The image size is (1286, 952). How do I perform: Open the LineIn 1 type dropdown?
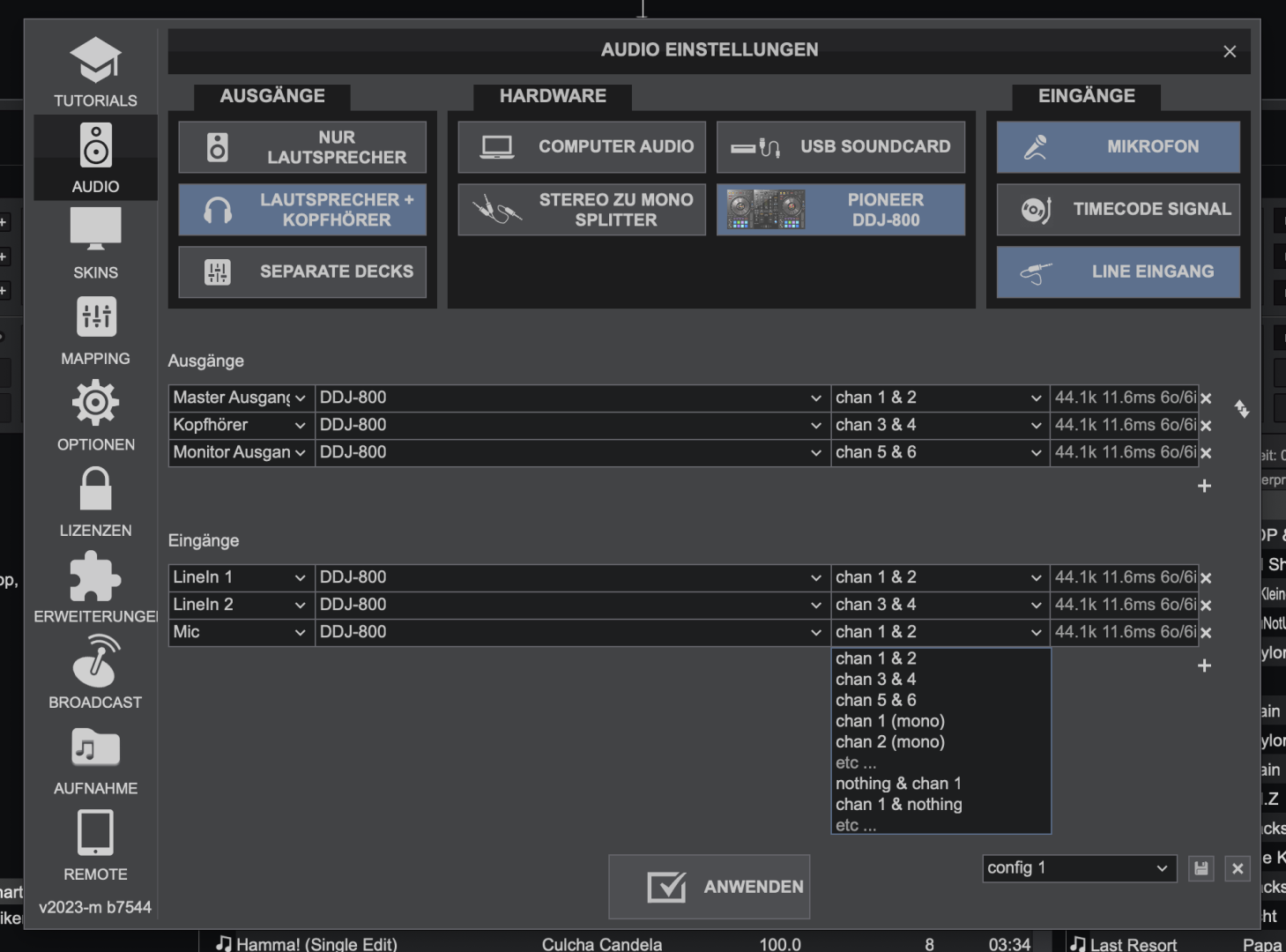tap(242, 578)
